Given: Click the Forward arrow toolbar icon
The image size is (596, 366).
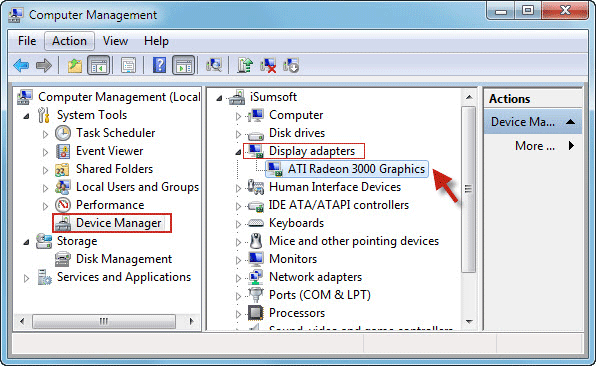Looking at the screenshot, I should click(x=44, y=65).
